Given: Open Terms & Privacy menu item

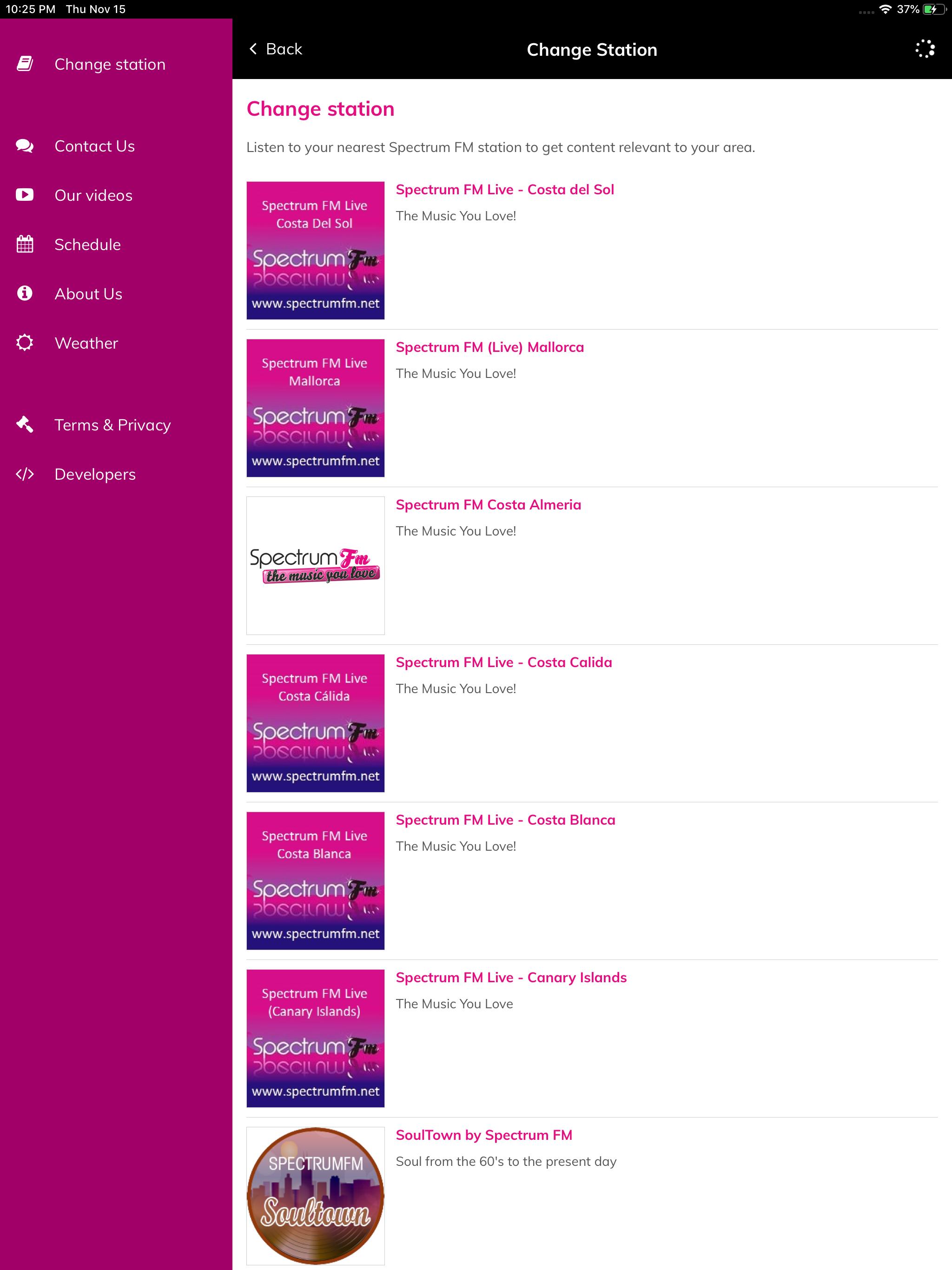Looking at the screenshot, I should coord(116,425).
